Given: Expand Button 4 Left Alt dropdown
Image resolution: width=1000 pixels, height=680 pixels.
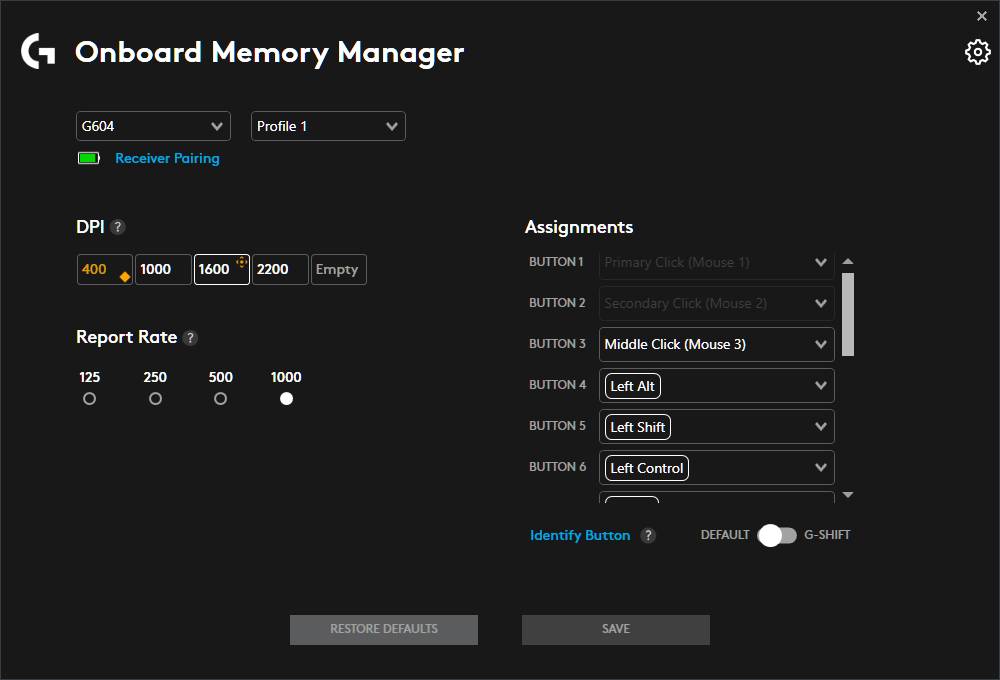Looking at the screenshot, I should coord(717,385).
